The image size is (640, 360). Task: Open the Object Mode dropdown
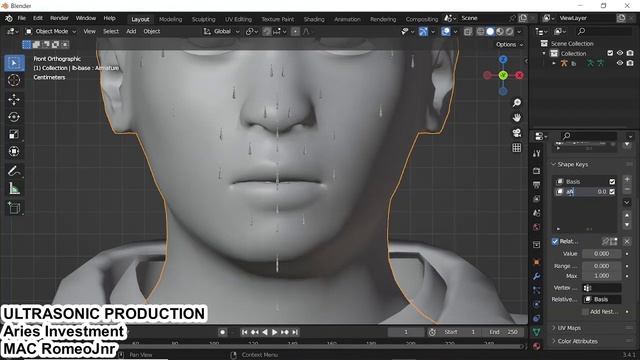[x=51, y=31]
